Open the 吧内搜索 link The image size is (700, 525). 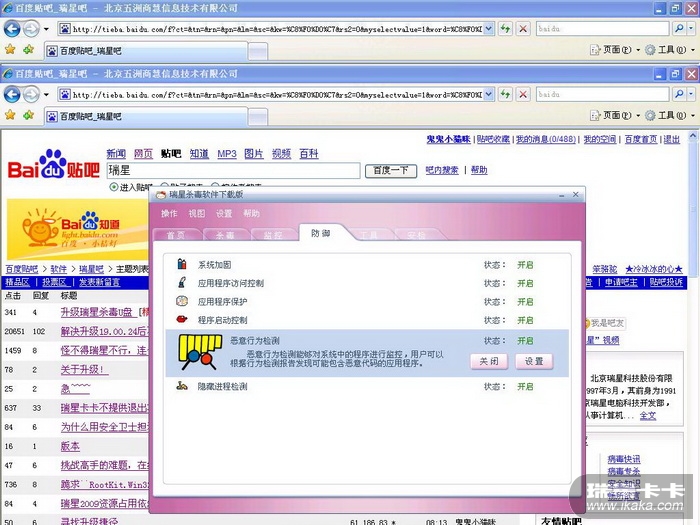(442, 170)
